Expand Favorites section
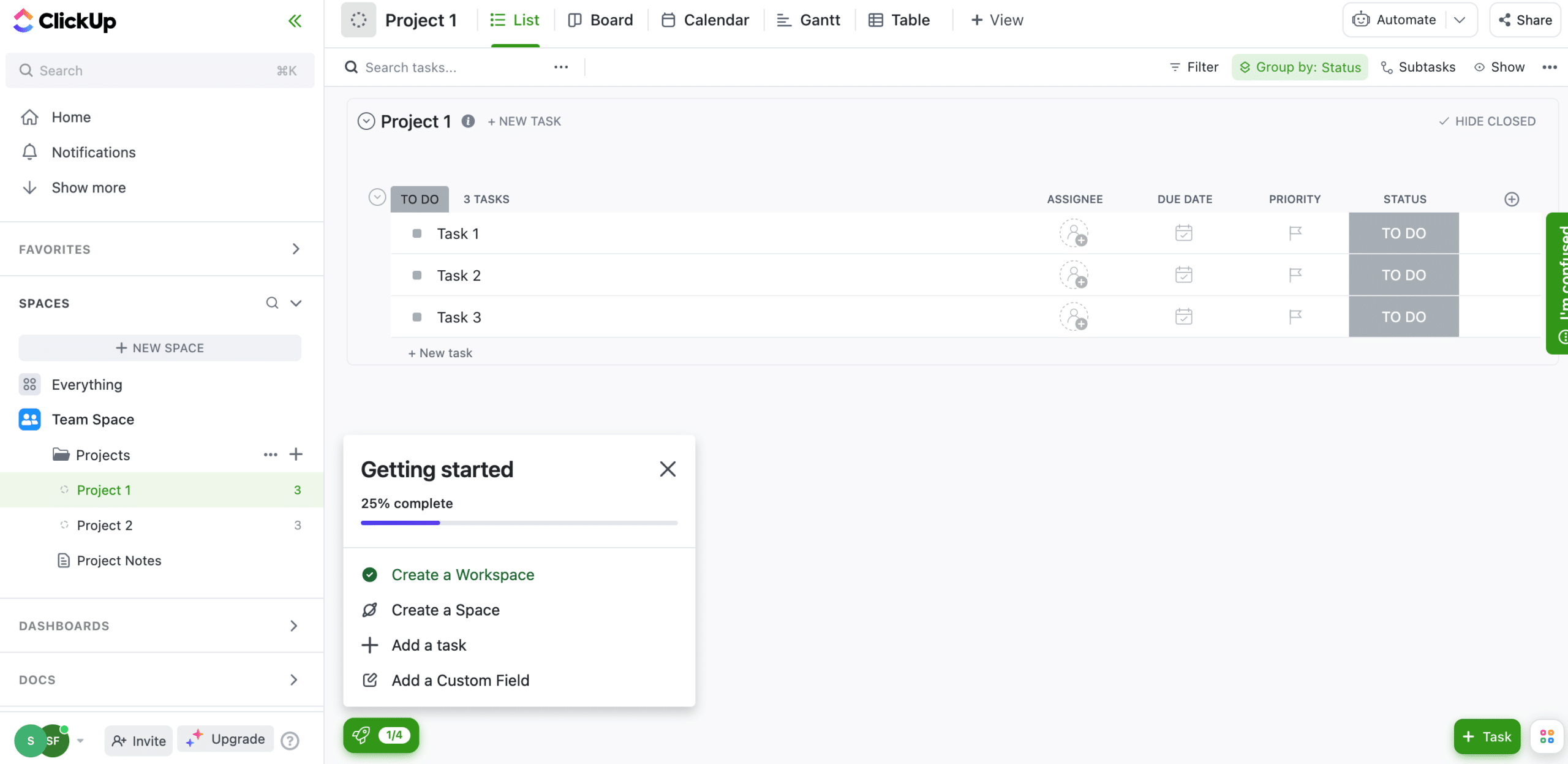Viewport: 1568px width, 764px height. (x=296, y=249)
